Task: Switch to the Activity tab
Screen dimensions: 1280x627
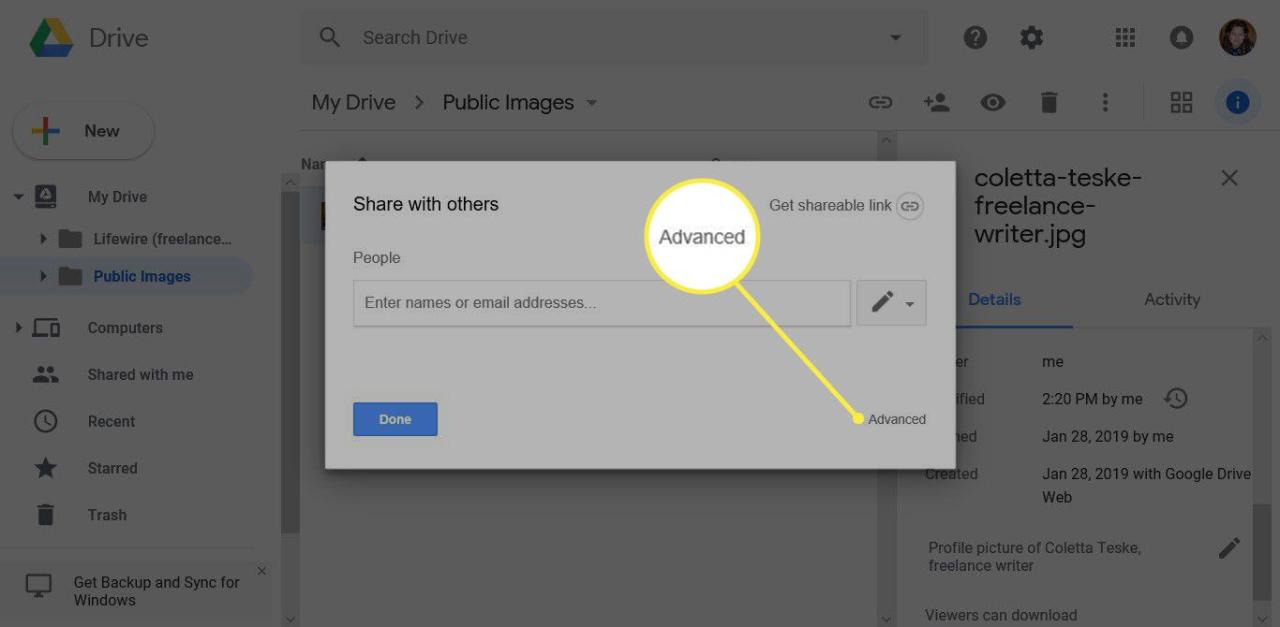Action: tap(1172, 299)
